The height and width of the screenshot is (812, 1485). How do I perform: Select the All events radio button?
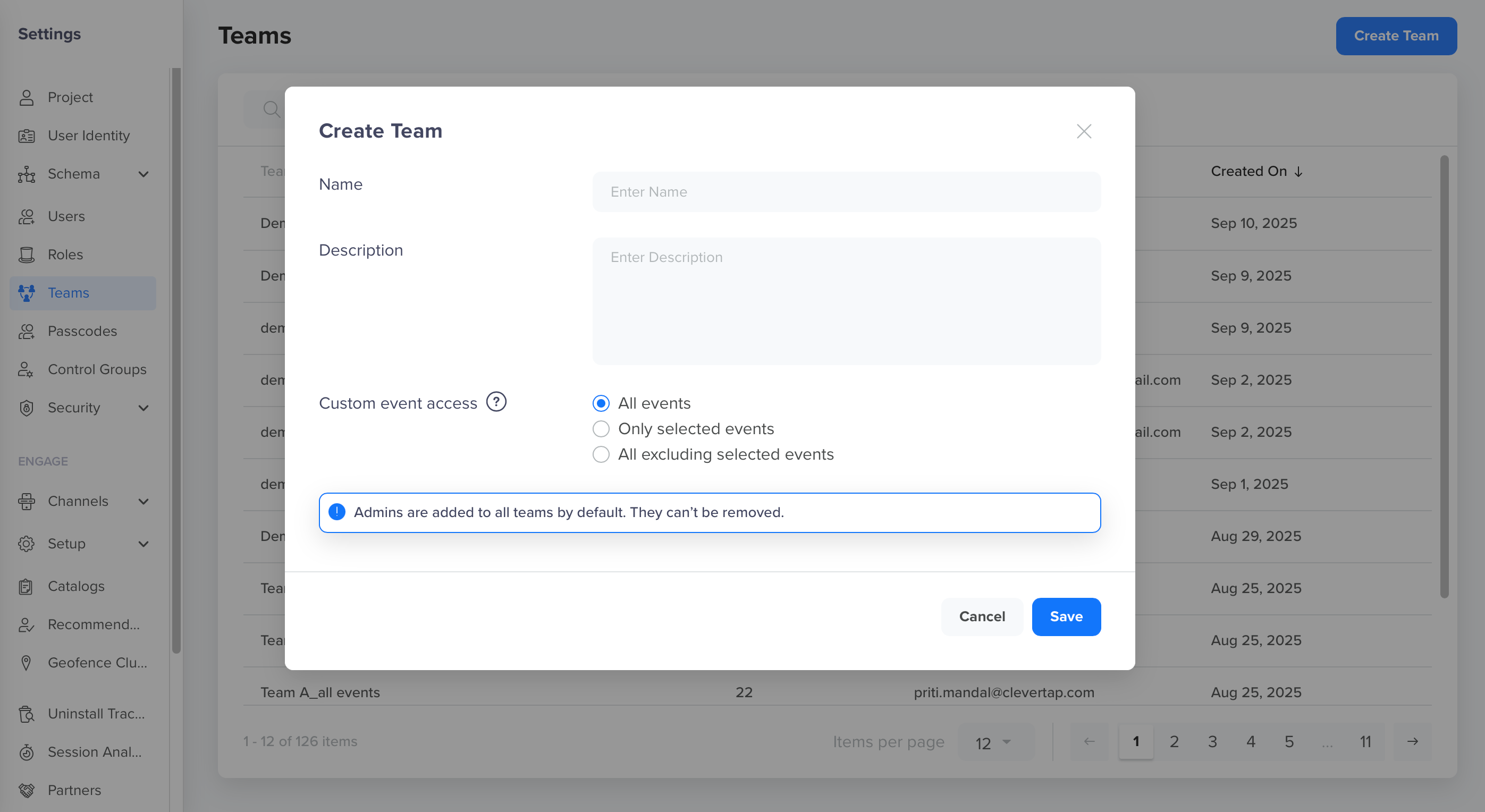601,403
